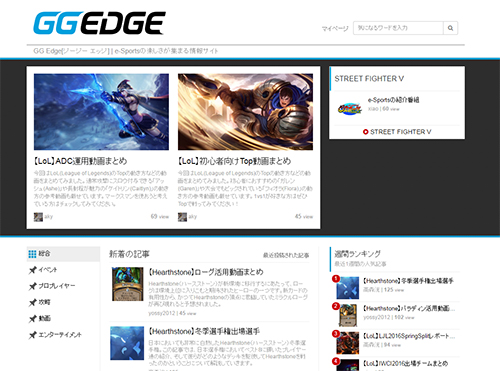The image size is (500, 371).
Task: Click rank 4 red badge
Action: click(336, 361)
